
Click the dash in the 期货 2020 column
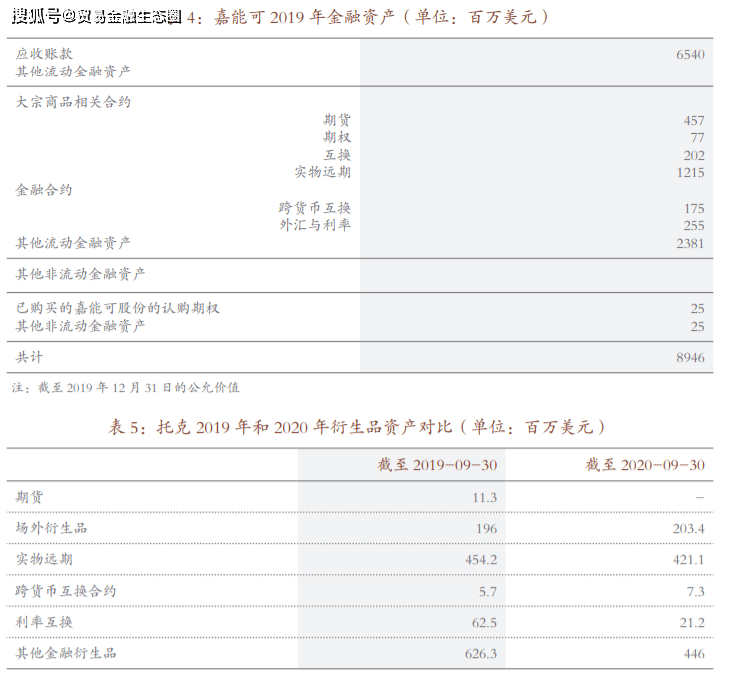tap(700, 498)
